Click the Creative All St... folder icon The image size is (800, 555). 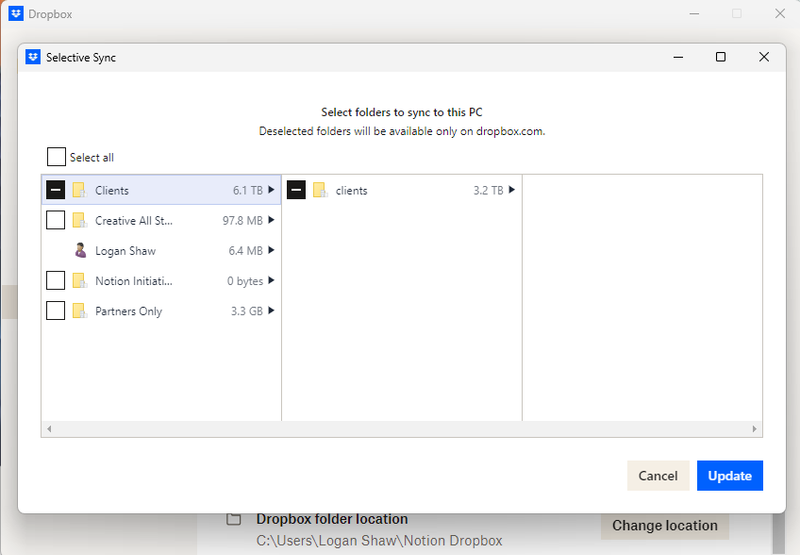[80, 220]
